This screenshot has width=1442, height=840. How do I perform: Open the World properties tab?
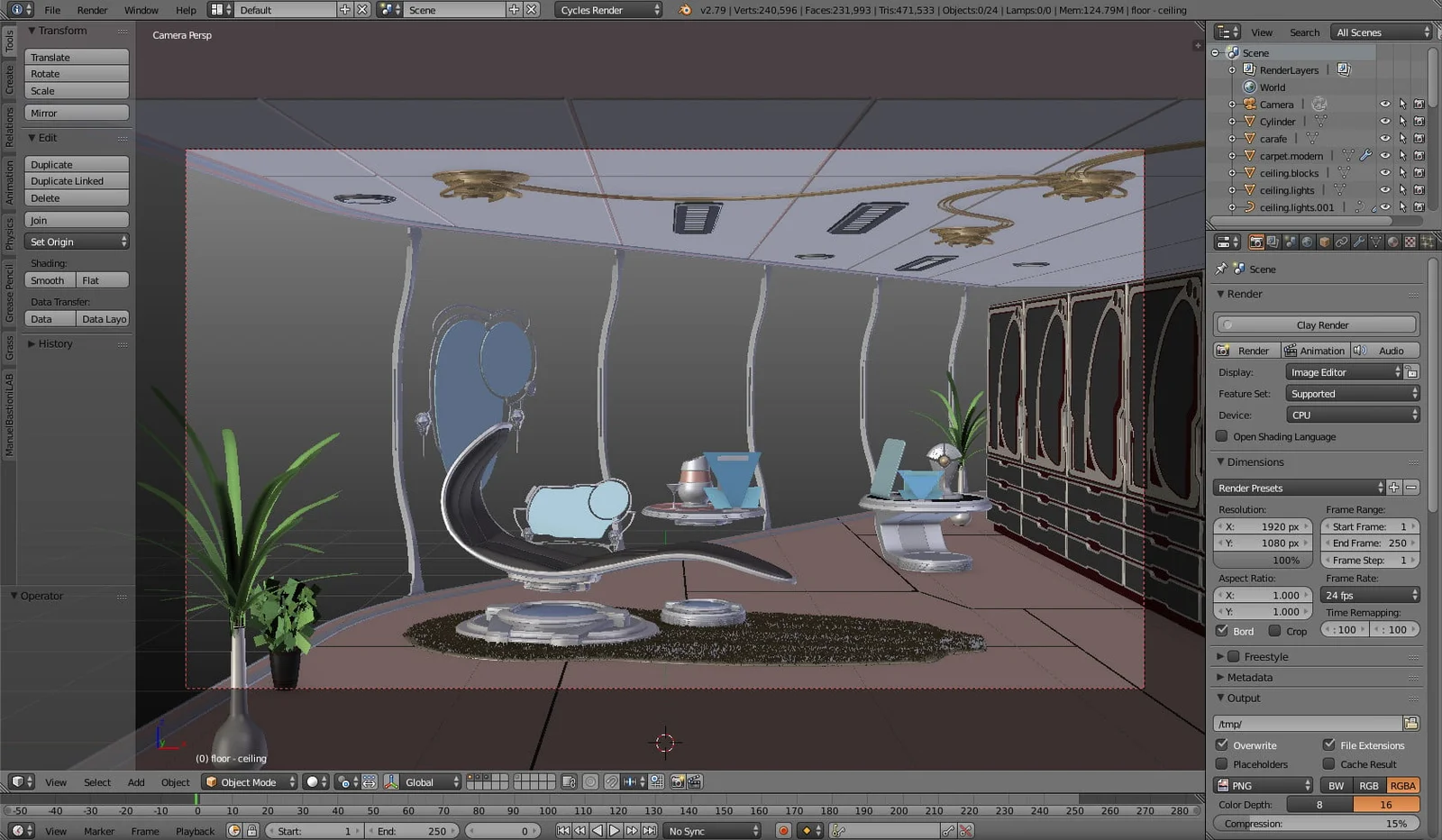click(x=1309, y=242)
